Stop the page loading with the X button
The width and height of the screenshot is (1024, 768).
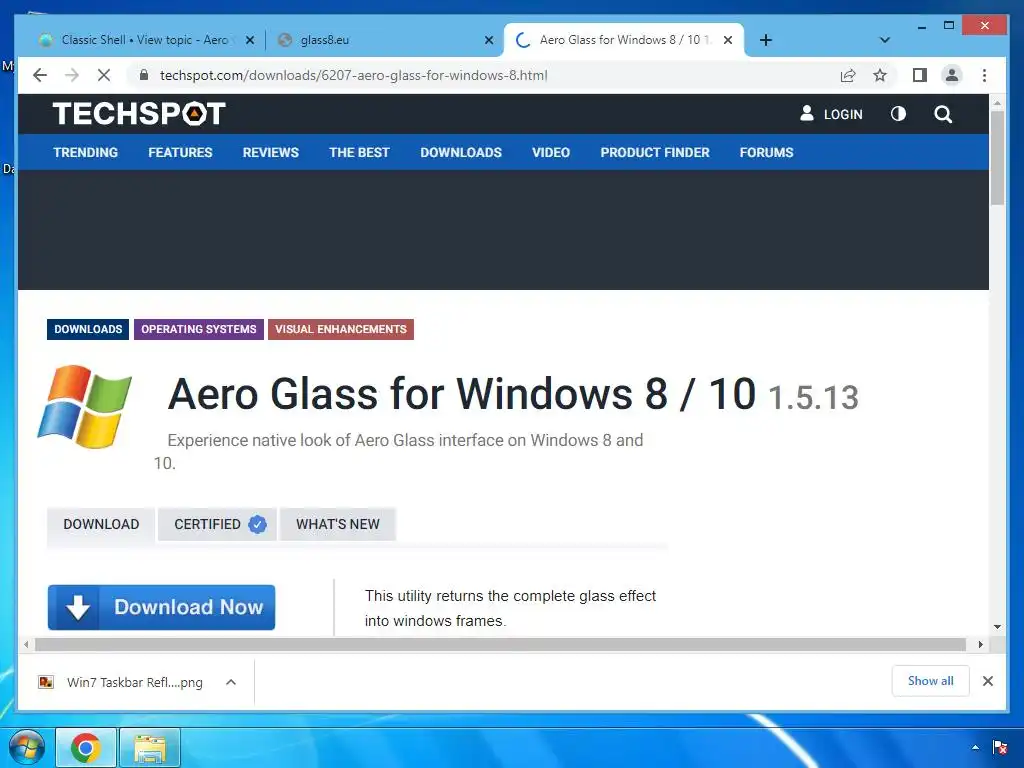(104, 75)
